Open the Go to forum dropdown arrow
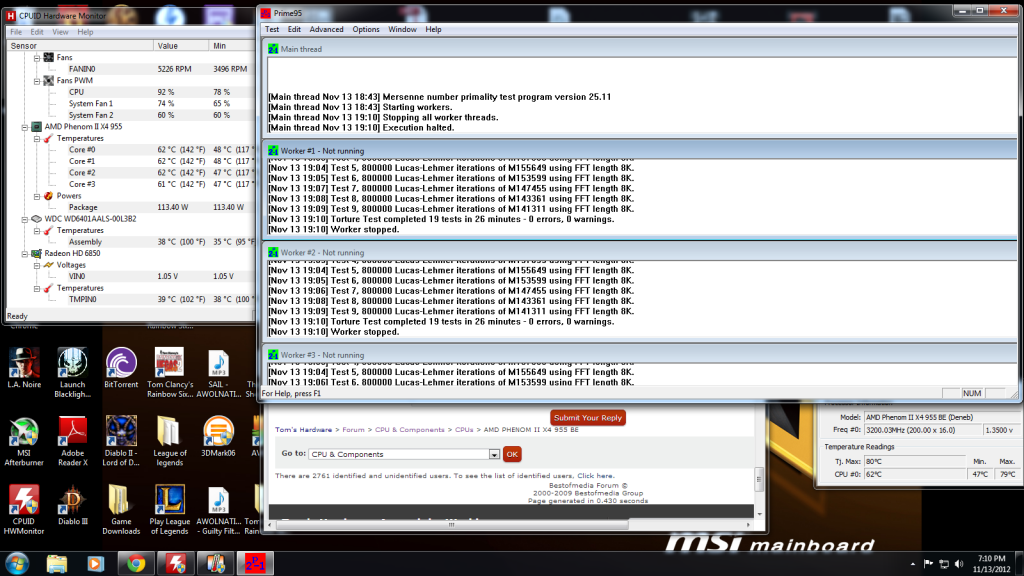This screenshot has width=1024, height=576. (494, 455)
